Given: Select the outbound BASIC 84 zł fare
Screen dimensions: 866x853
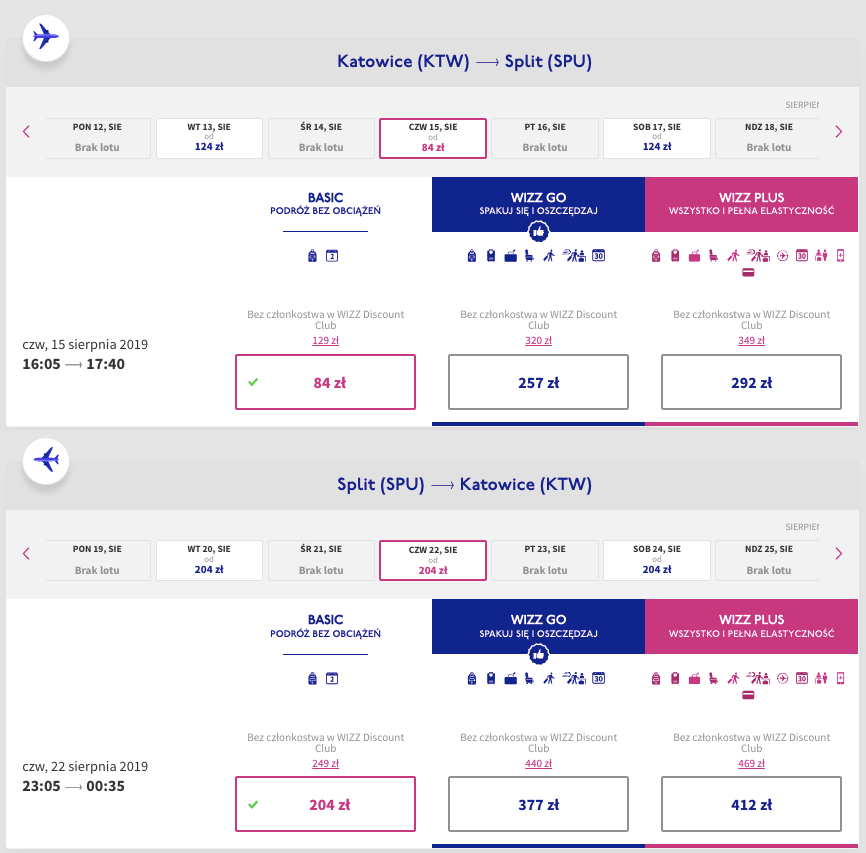Looking at the screenshot, I should [325, 382].
